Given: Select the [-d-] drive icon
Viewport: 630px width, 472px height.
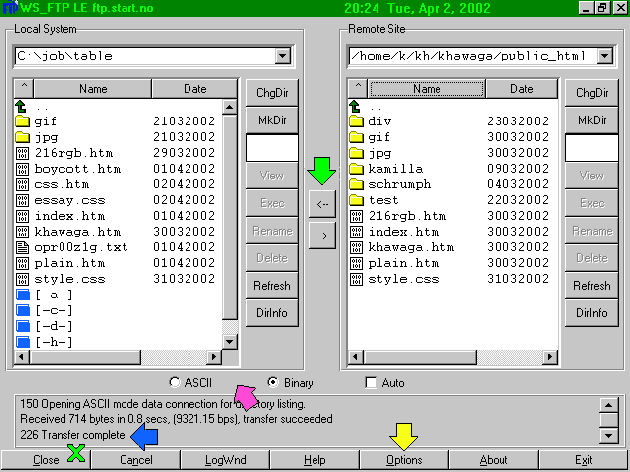Looking at the screenshot, I should (23, 326).
